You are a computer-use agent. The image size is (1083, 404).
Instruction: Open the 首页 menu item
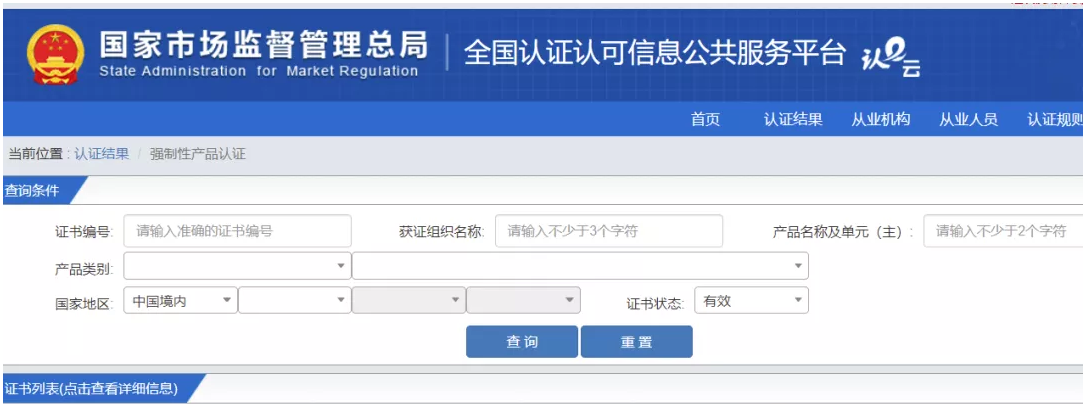coord(705,119)
